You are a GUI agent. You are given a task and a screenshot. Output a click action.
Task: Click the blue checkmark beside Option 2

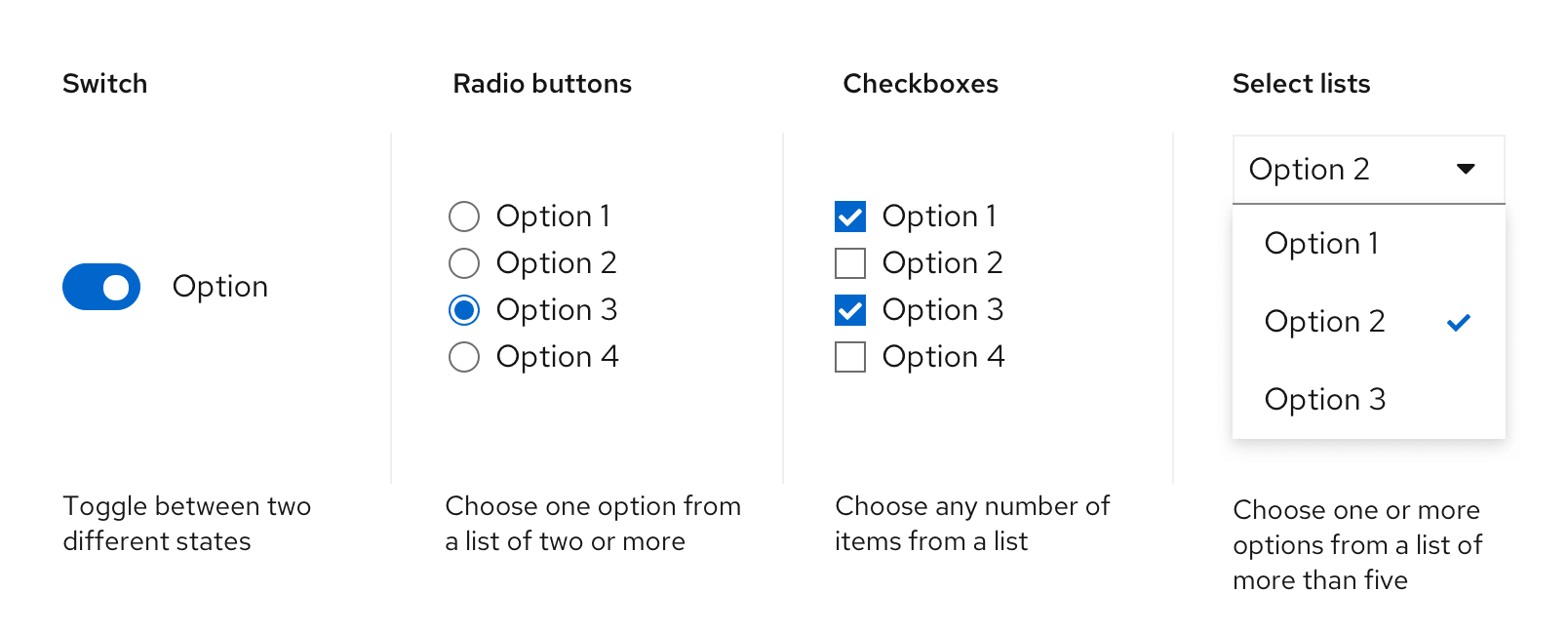(x=1459, y=322)
